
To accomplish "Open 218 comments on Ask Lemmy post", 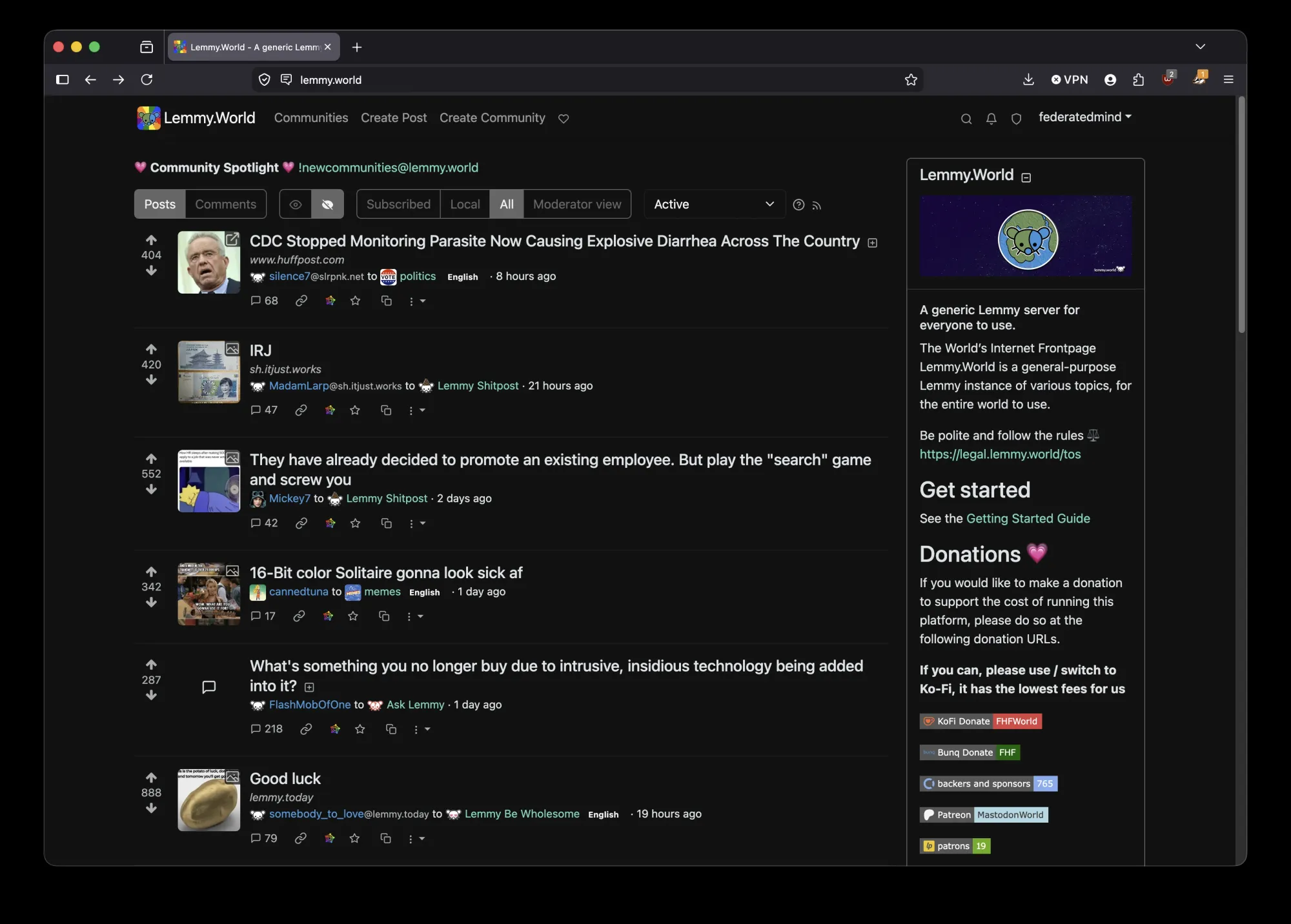I will [x=267, y=728].
